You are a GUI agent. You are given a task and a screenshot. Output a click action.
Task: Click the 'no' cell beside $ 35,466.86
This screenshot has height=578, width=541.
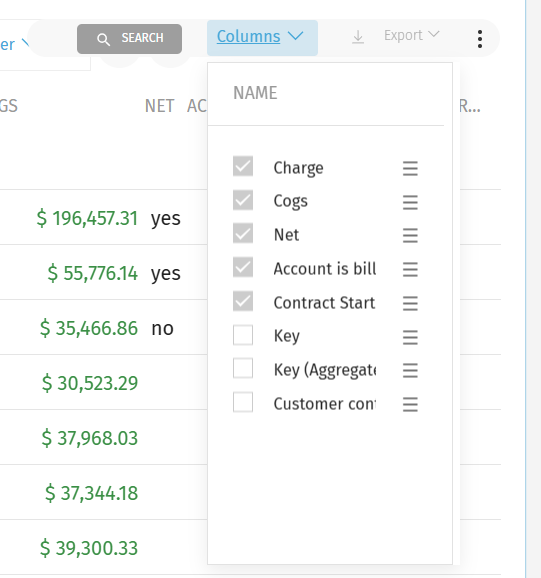162,328
